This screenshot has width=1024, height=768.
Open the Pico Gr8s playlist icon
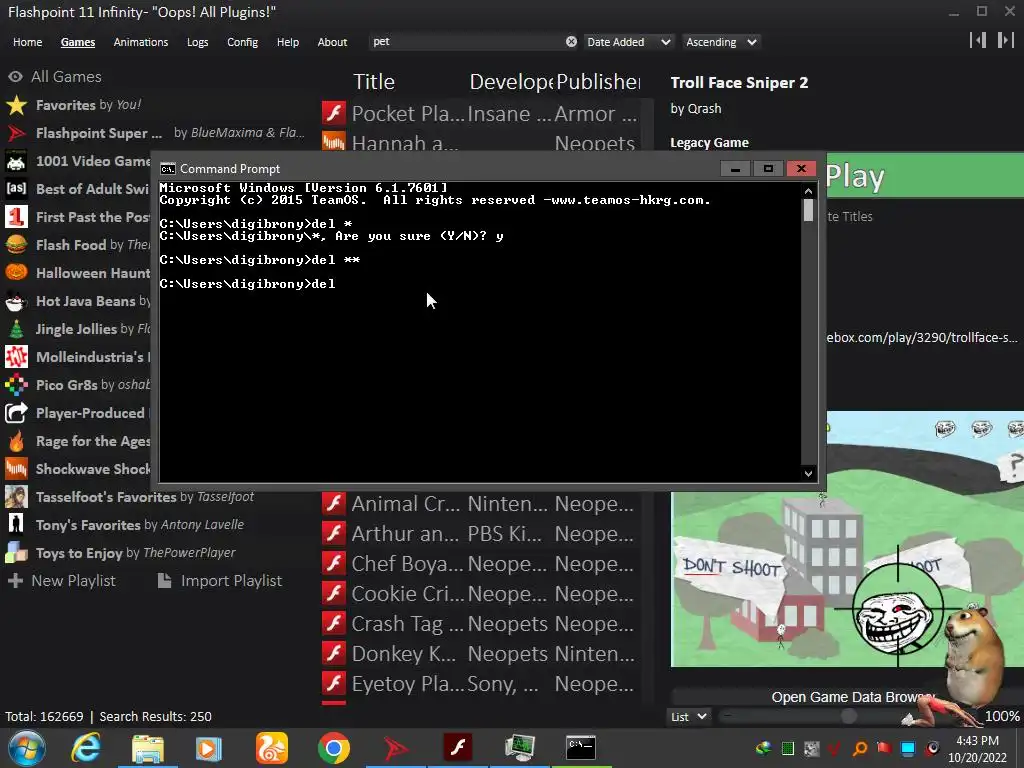pos(16,385)
